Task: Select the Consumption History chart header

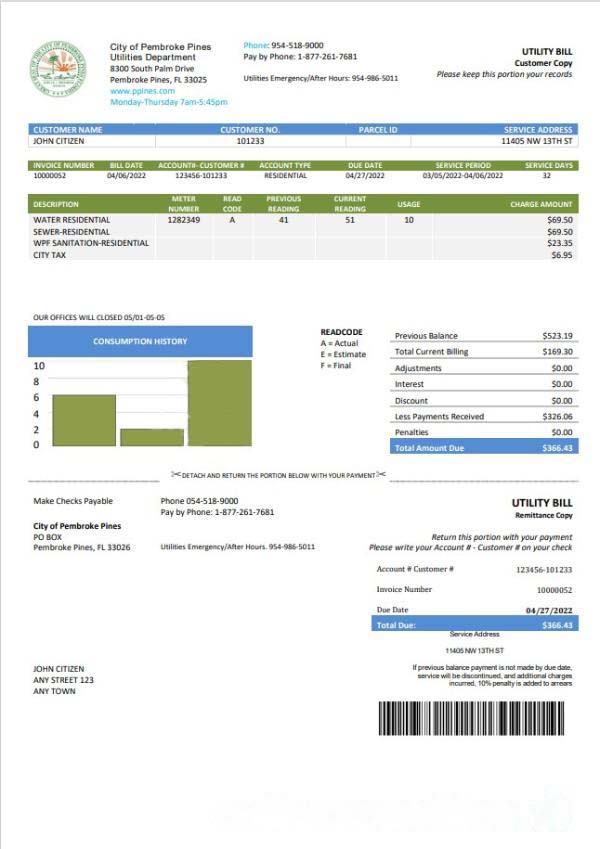Action: pos(140,341)
